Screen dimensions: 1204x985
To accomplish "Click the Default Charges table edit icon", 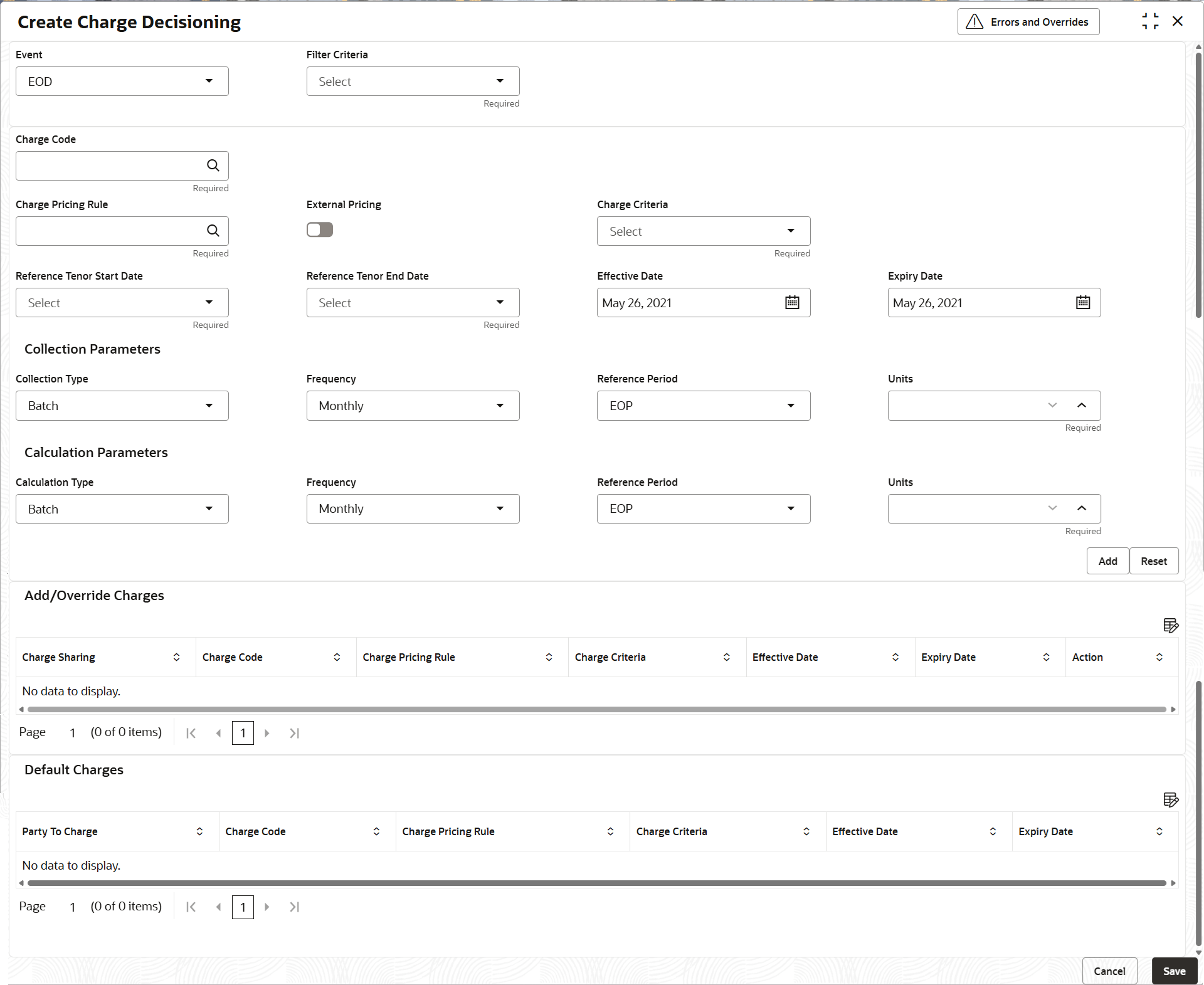I will click(x=1170, y=799).
